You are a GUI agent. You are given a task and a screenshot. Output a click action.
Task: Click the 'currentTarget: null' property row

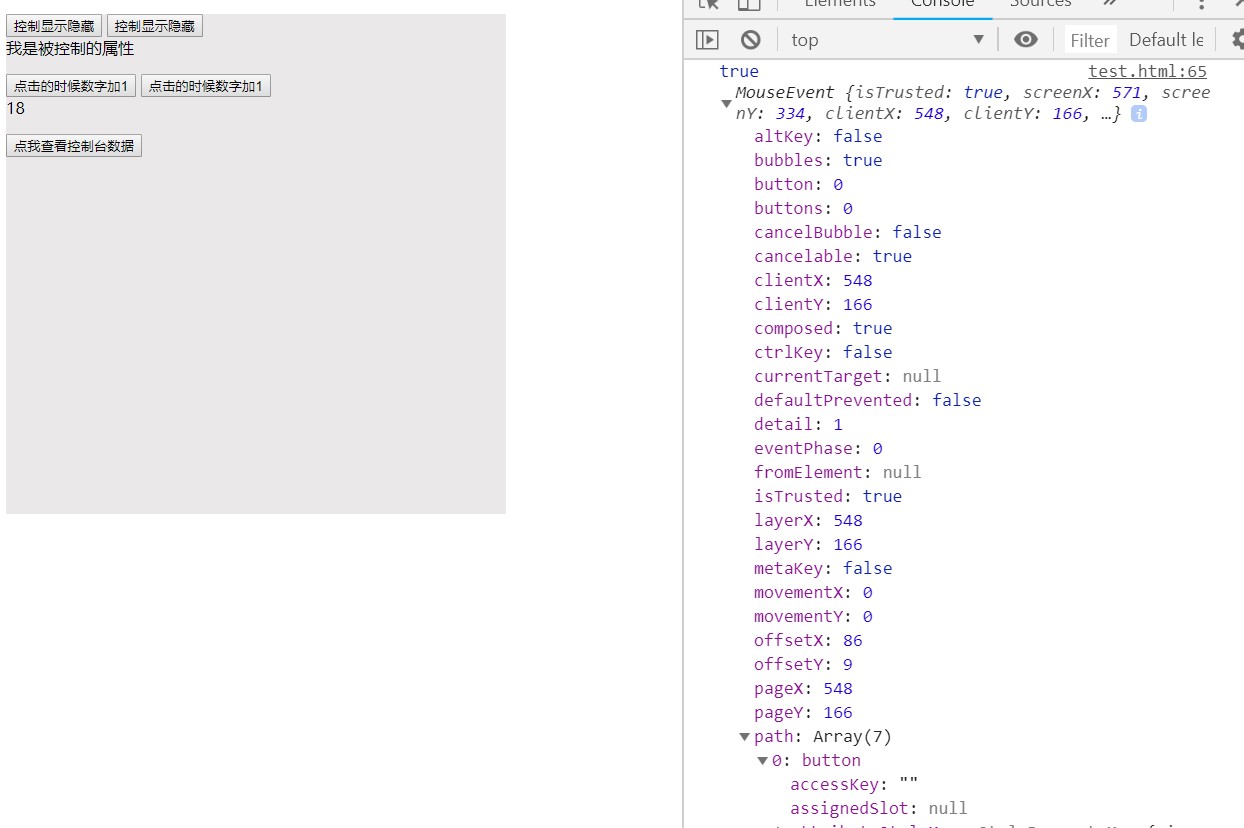(848, 376)
